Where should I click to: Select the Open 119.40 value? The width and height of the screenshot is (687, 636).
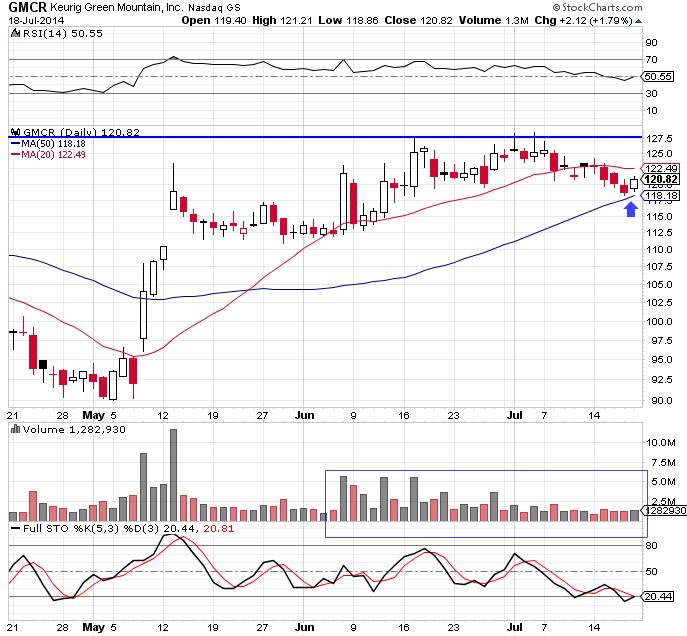click(x=214, y=21)
